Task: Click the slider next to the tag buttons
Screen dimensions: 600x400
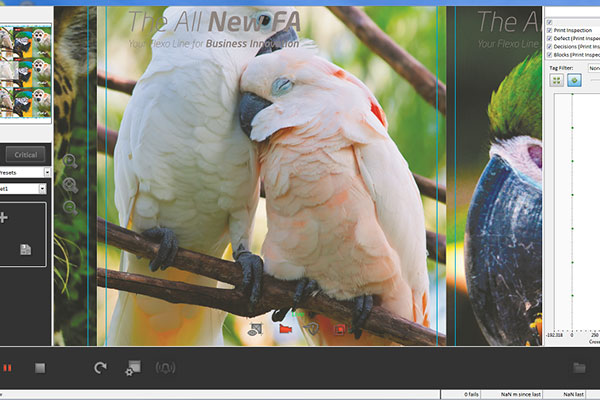Action: (595, 80)
